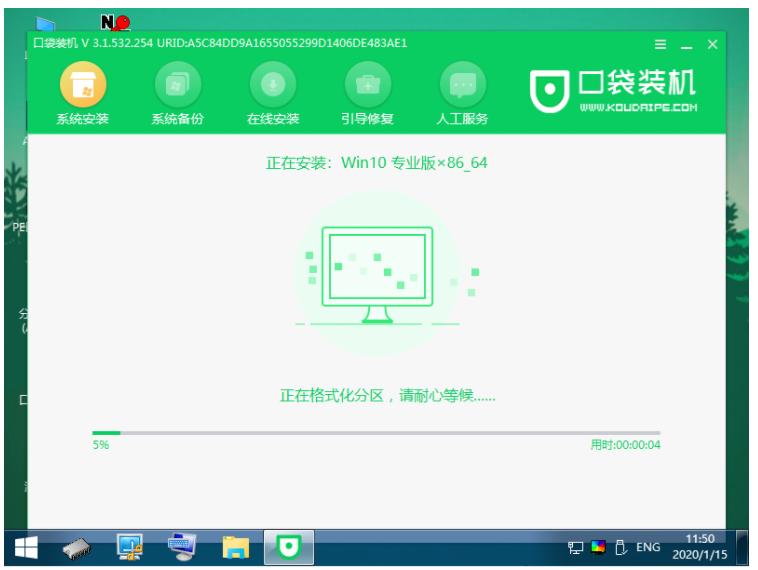Click the colorful display icon in system tray
The height and width of the screenshot is (570, 758).
tap(599, 548)
